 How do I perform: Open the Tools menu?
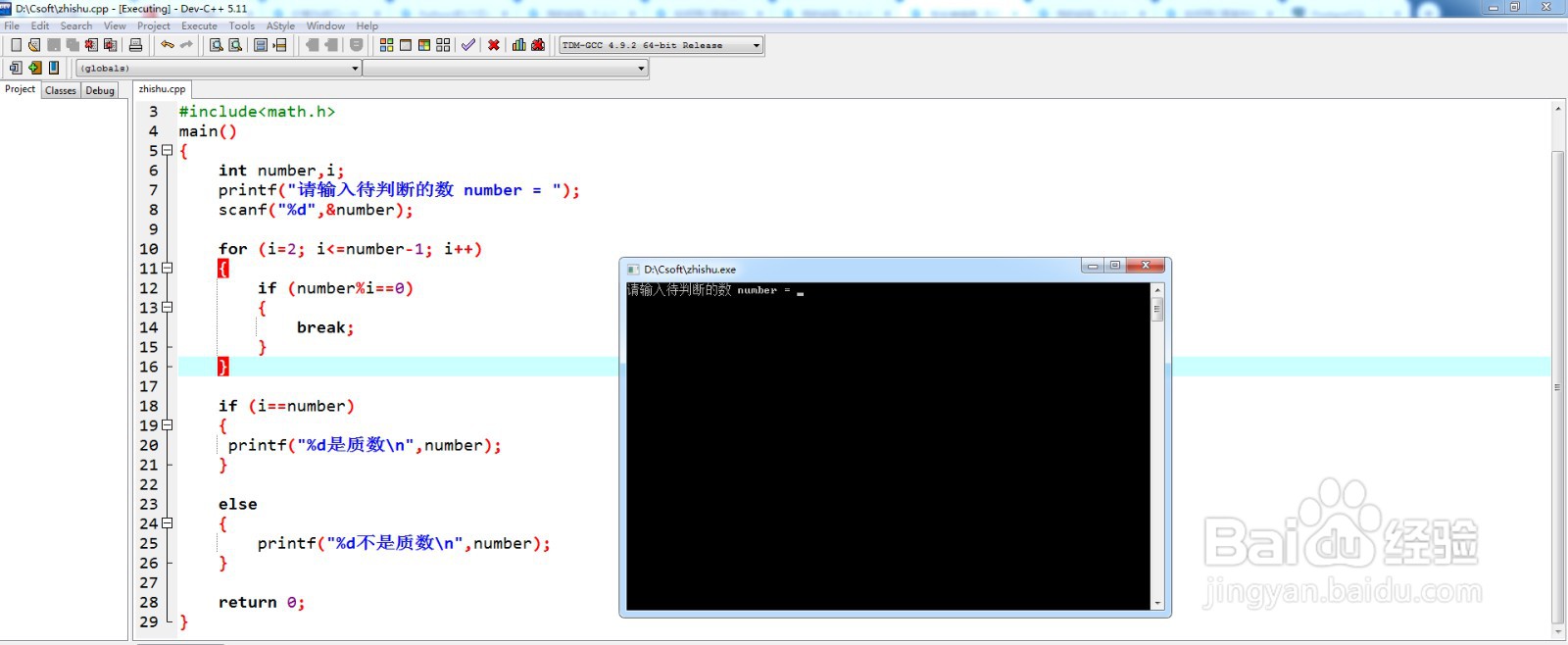point(242,25)
